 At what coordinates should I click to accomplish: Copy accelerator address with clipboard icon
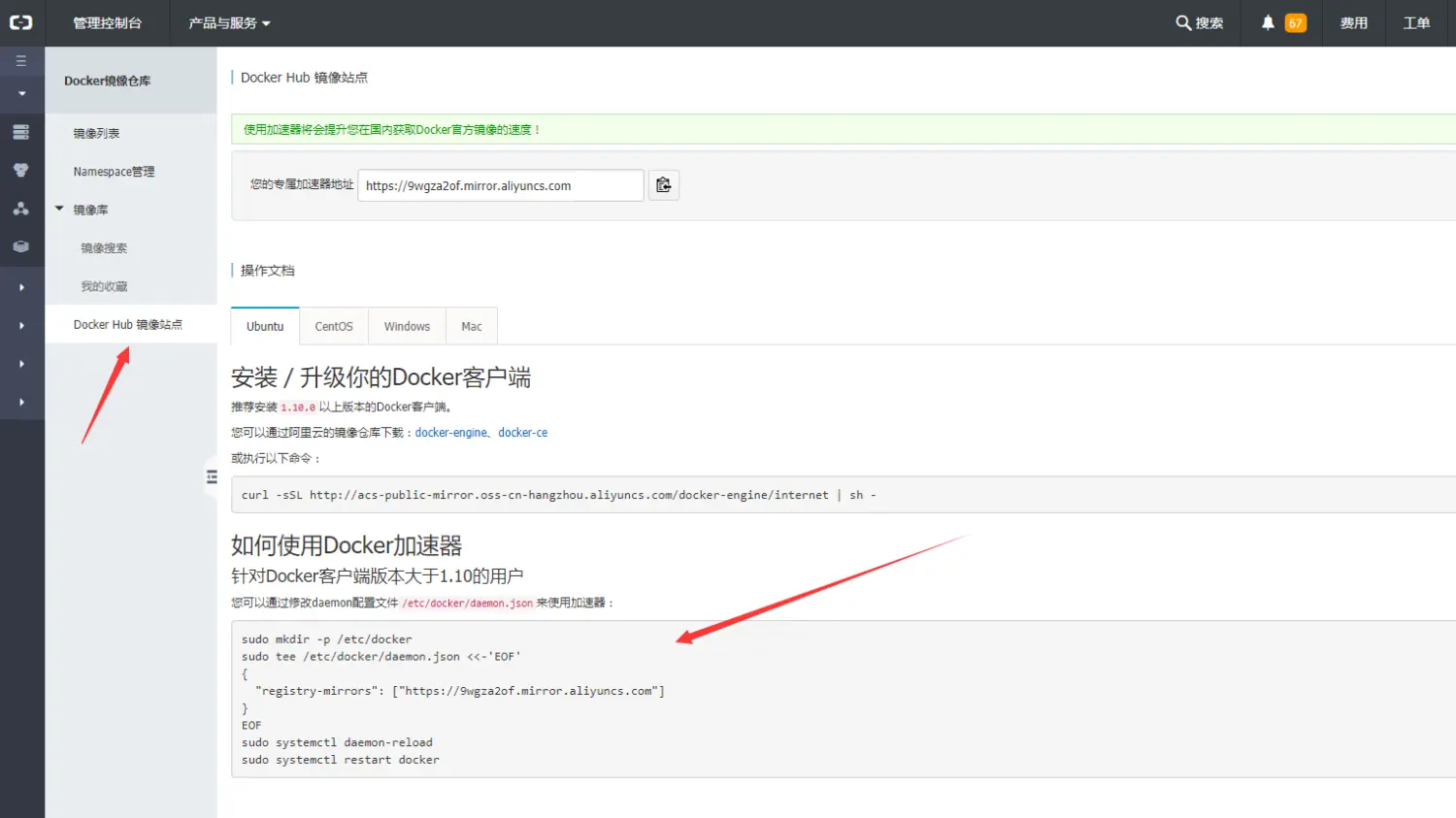tap(664, 185)
